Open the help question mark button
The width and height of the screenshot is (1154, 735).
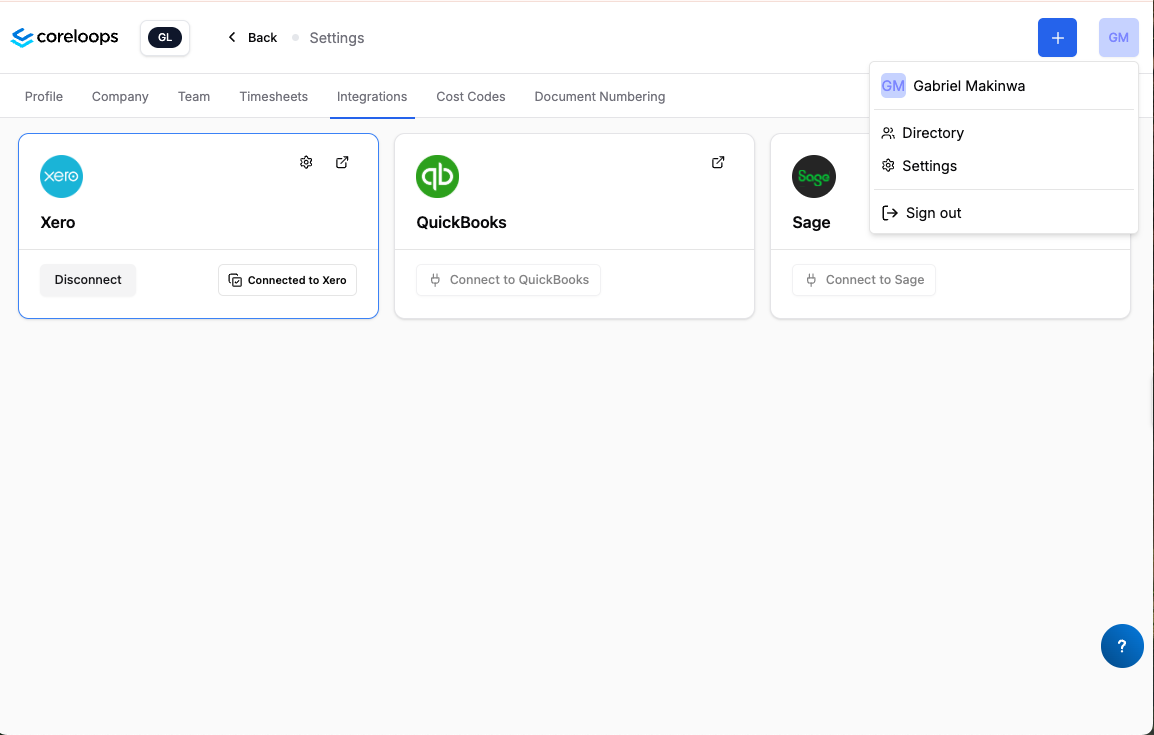(x=1122, y=646)
